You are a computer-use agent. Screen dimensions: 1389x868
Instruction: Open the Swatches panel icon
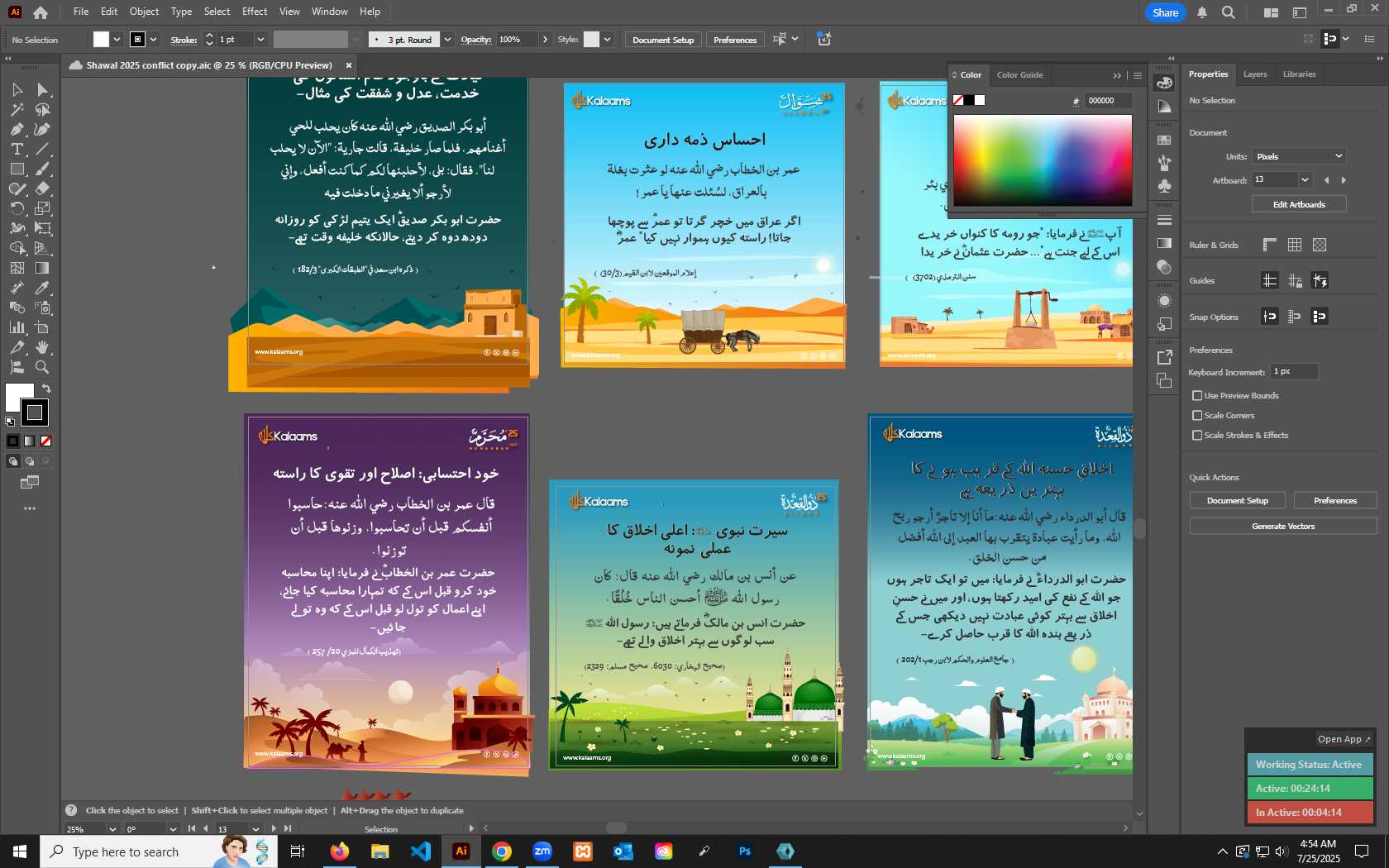point(1165,140)
